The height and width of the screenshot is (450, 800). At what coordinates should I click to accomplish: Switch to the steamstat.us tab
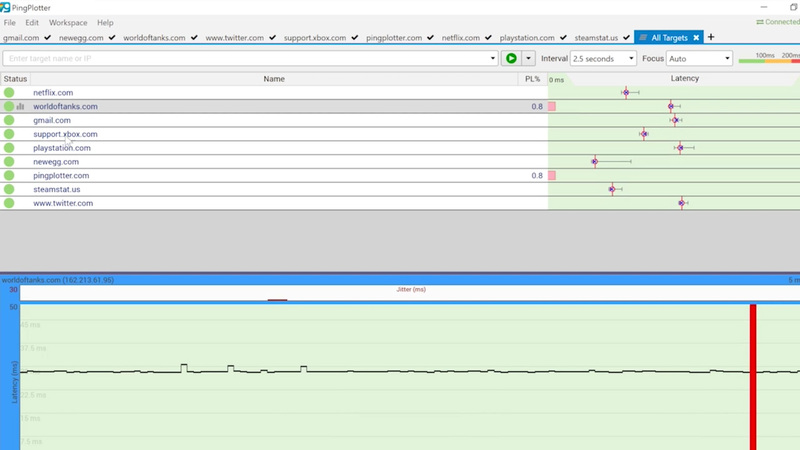pyautogui.click(x=596, y=38)
